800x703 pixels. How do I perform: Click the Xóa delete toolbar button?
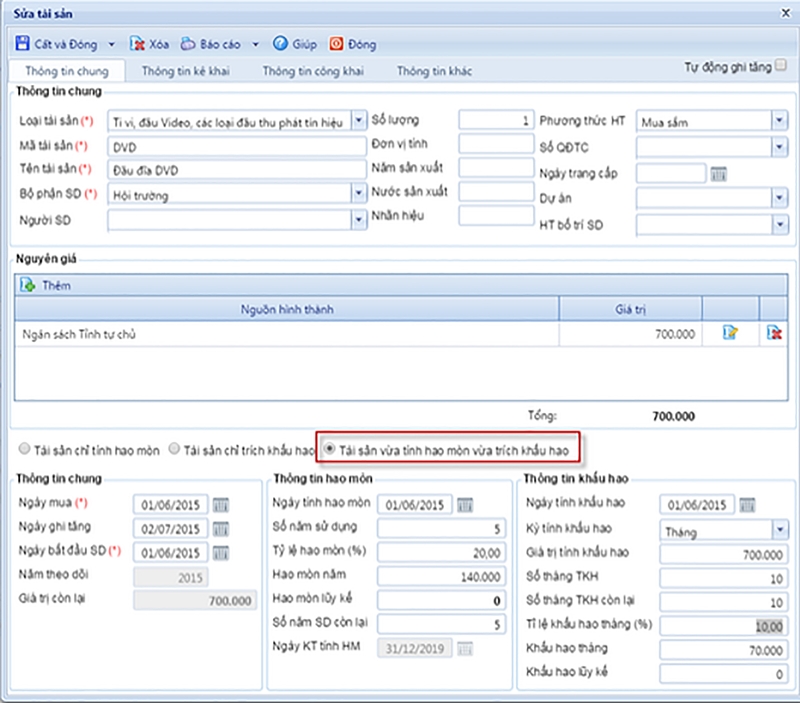149,44
